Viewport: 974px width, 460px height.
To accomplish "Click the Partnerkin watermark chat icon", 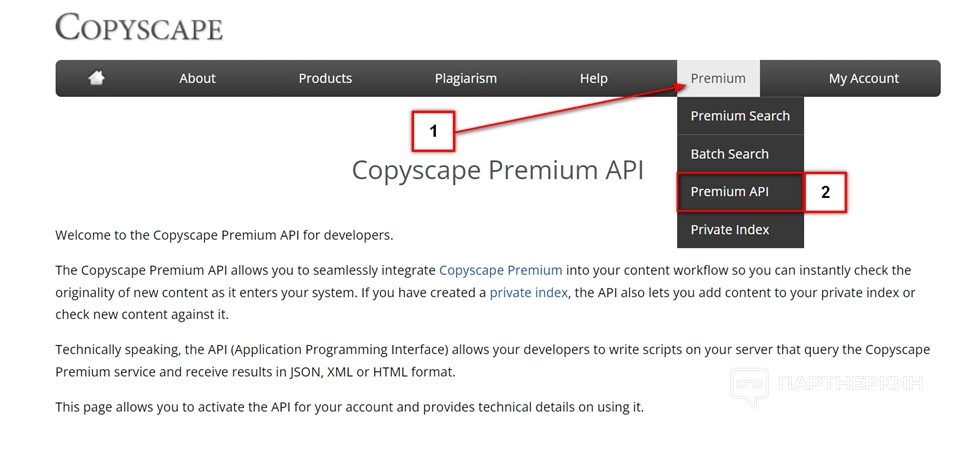I will pos(749,386).
